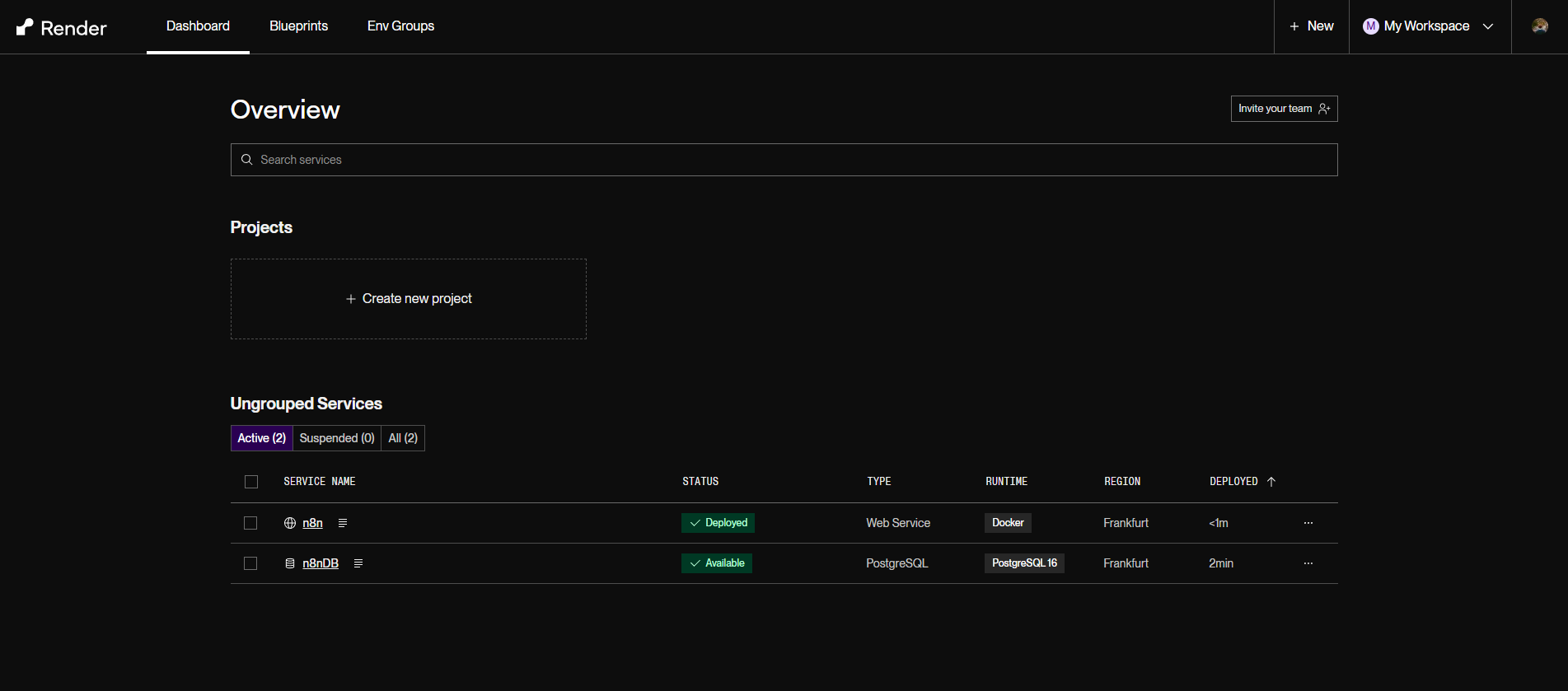Click Frankfurt region in n8nDB row
Viewport: 1568px width, 691px height.
pyautogui.click(x=1126, y=563)
